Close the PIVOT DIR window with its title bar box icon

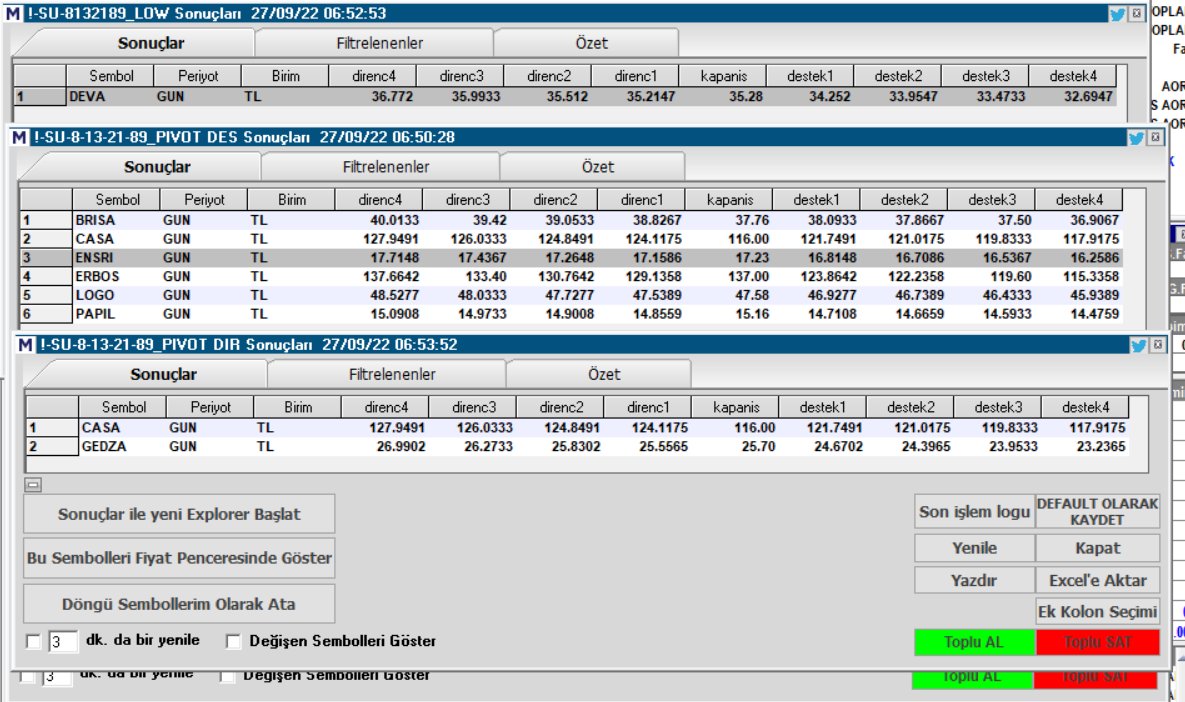pyautogui.click(x=1158, y=345)
